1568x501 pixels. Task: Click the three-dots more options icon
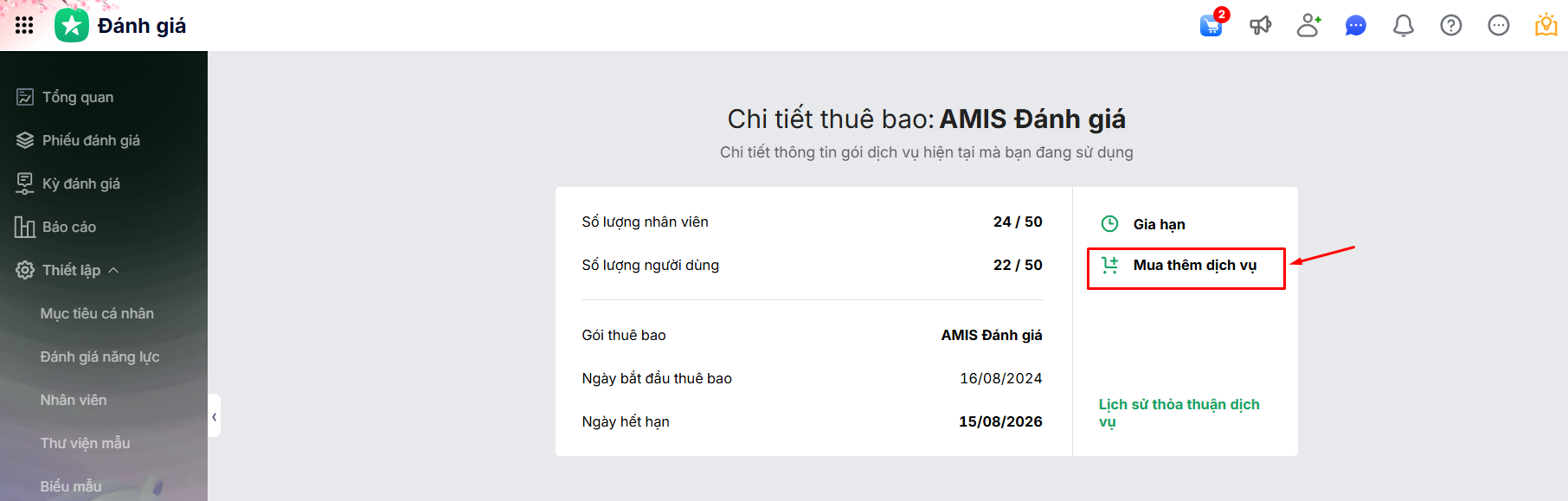coord(1499,25)
